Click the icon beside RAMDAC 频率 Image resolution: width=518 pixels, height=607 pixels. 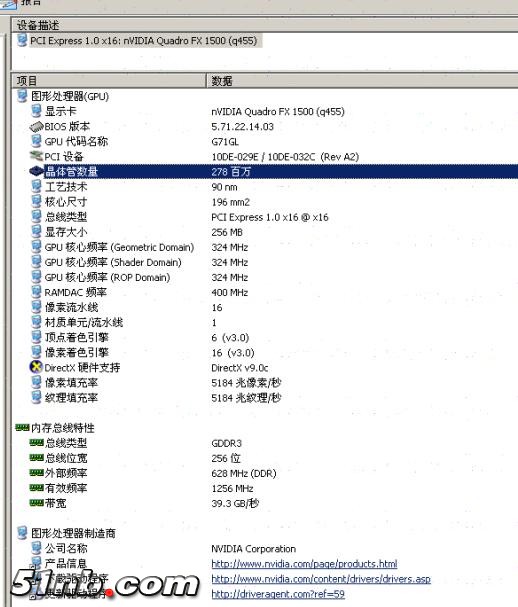36,292
